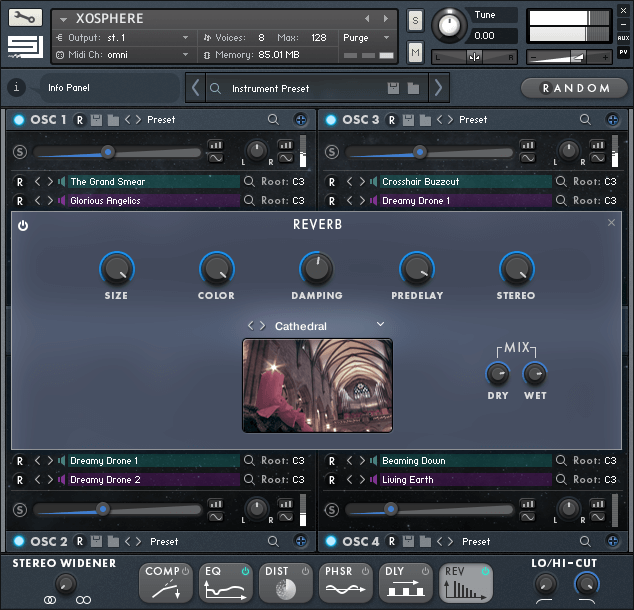Go to next instrument preset chevron

point(439,87)
